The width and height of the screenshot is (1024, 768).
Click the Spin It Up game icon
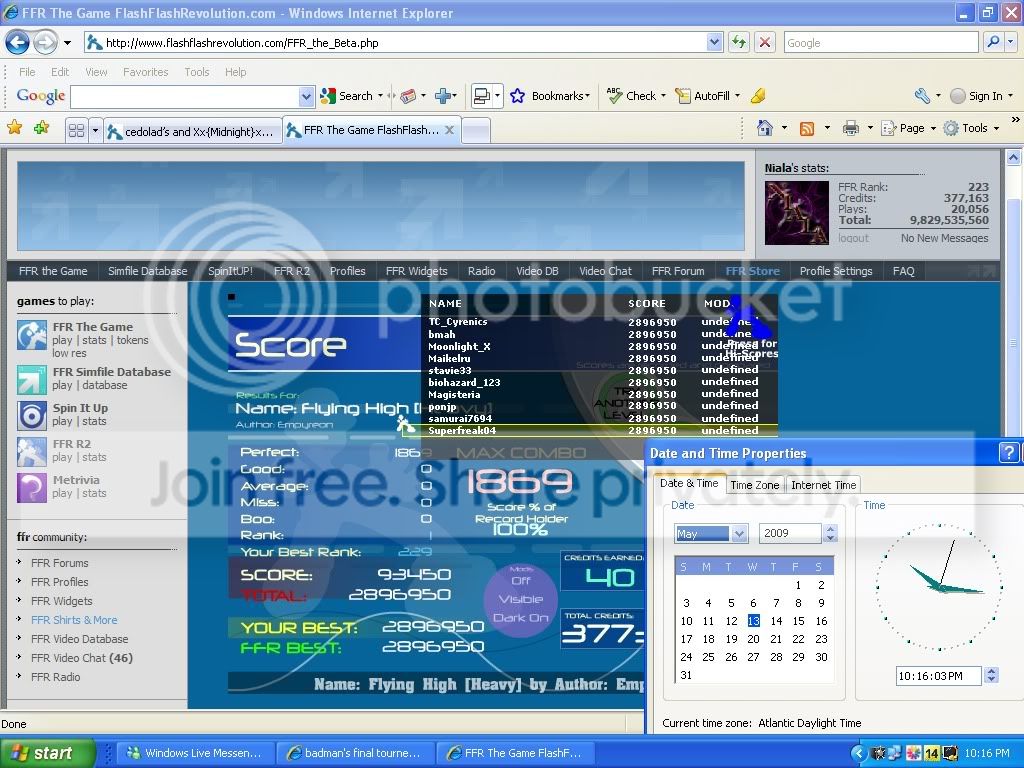[32, 415]
